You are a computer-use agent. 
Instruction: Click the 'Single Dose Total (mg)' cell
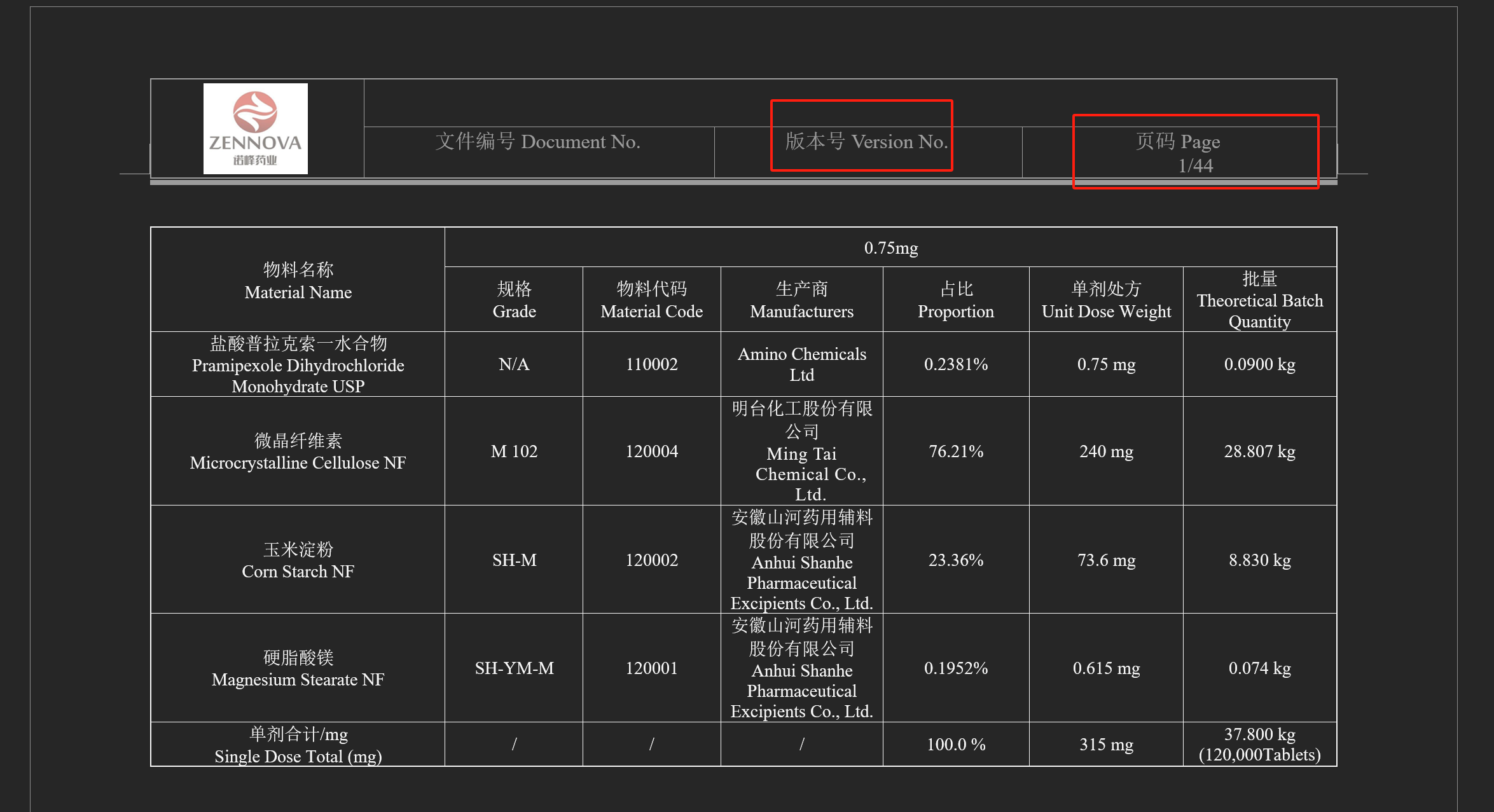(x=298, y=745)
